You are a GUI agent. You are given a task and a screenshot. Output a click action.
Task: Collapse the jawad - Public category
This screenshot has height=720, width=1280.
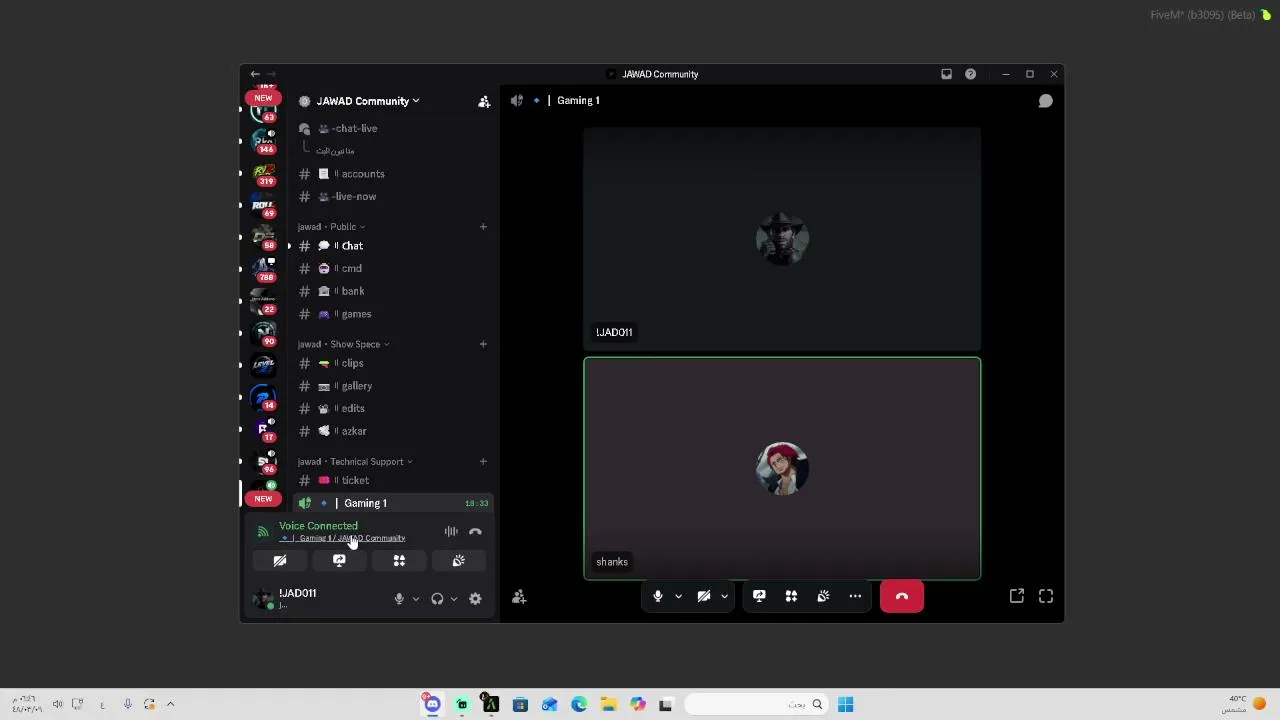coord(331,227)
